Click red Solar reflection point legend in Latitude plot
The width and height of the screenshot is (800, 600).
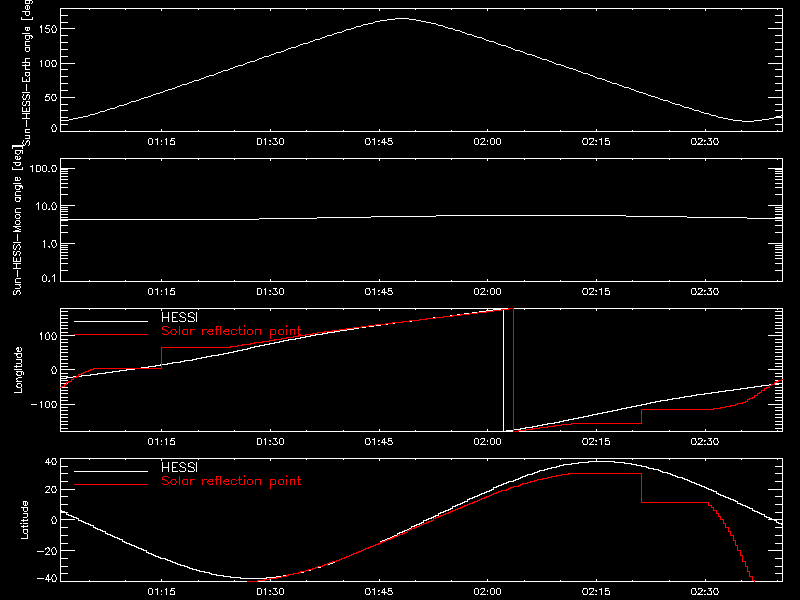point(231,481)
